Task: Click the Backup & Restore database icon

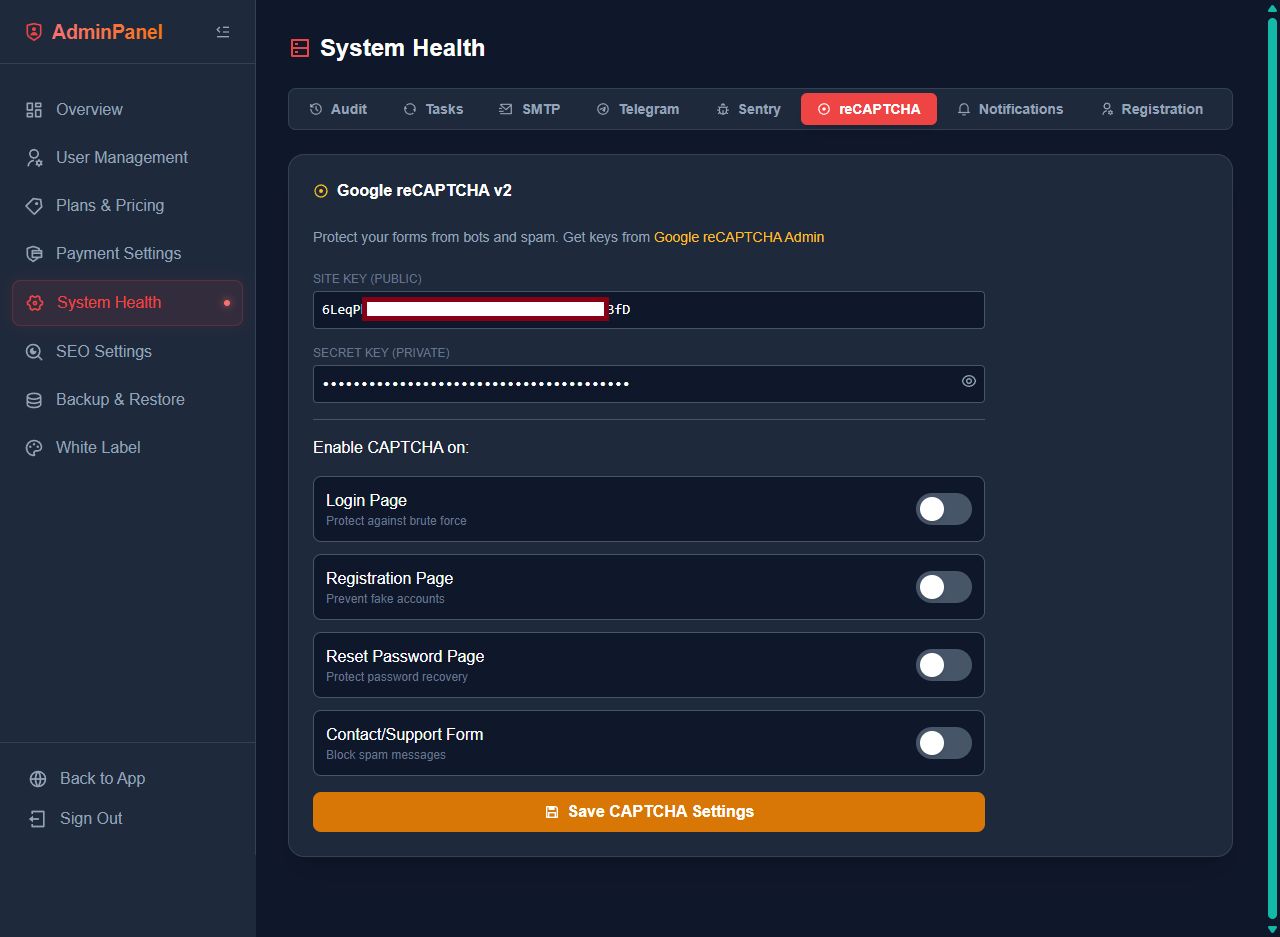Action: [34, 400]
